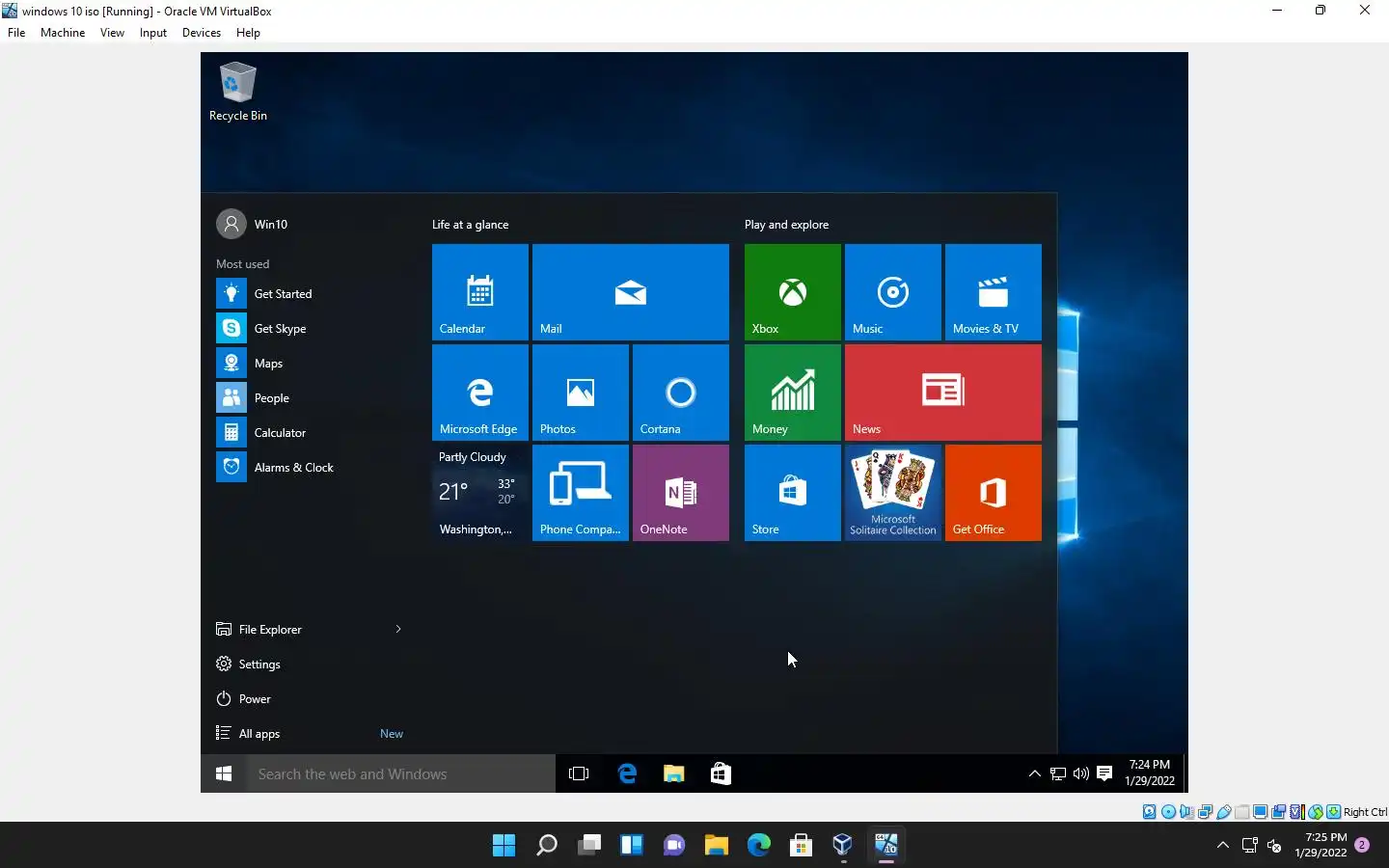This screenshot has height=868, width=1389.
Task: Open the Music tile
Action: [x=893, y=292]
